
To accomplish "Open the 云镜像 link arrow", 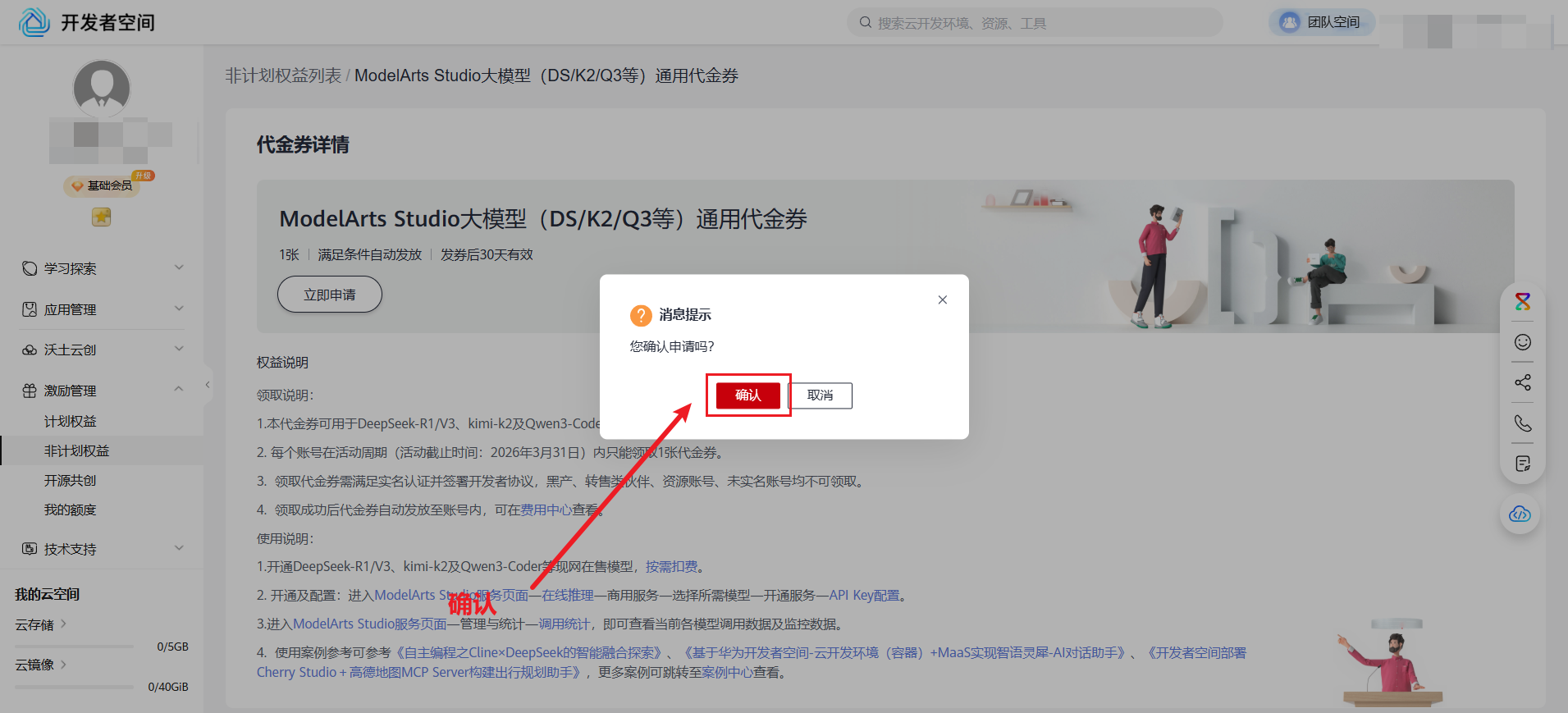I will pyautogui.click(x=63, y=664).
